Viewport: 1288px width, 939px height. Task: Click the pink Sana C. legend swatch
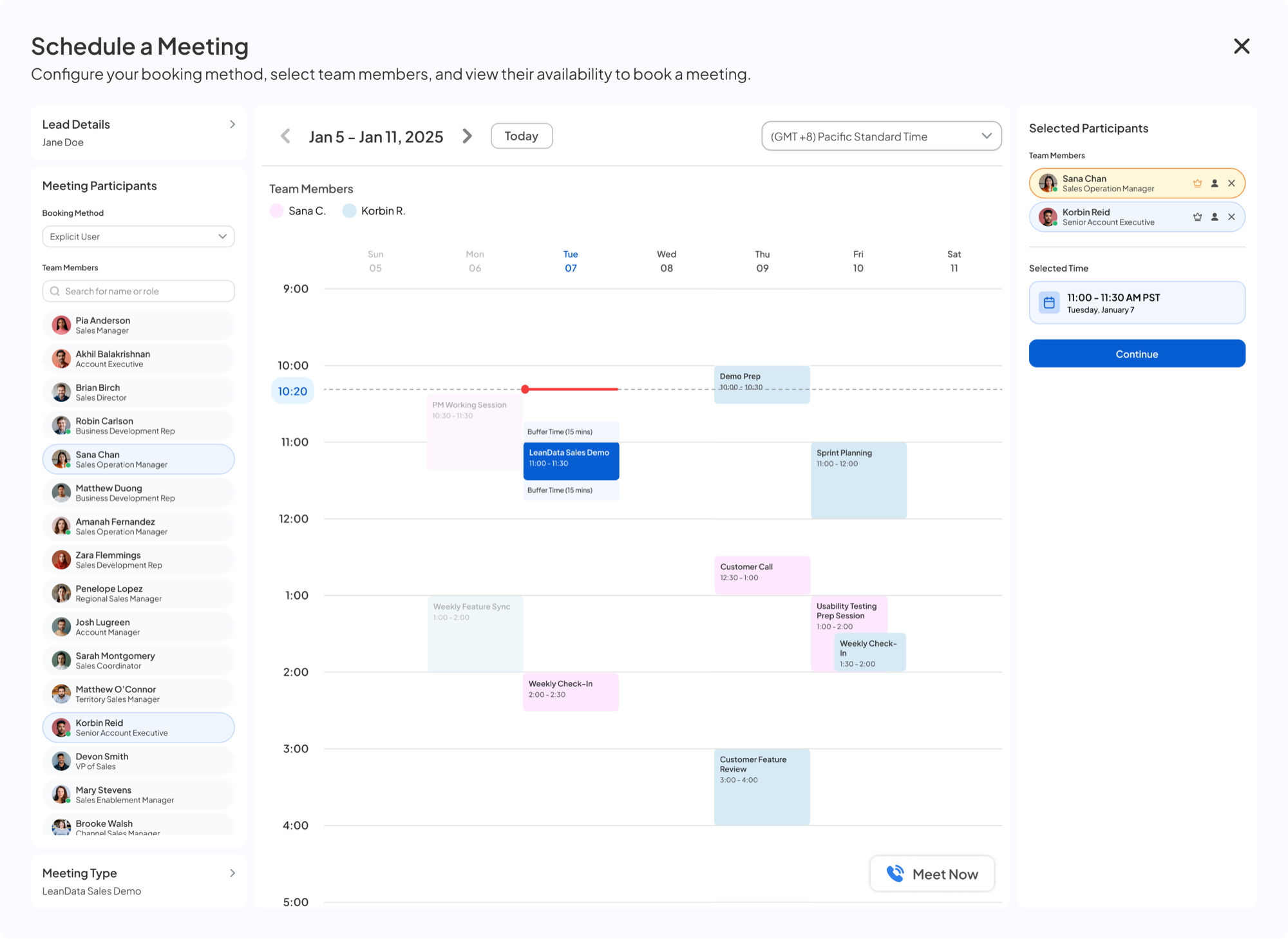coord(276,211)
